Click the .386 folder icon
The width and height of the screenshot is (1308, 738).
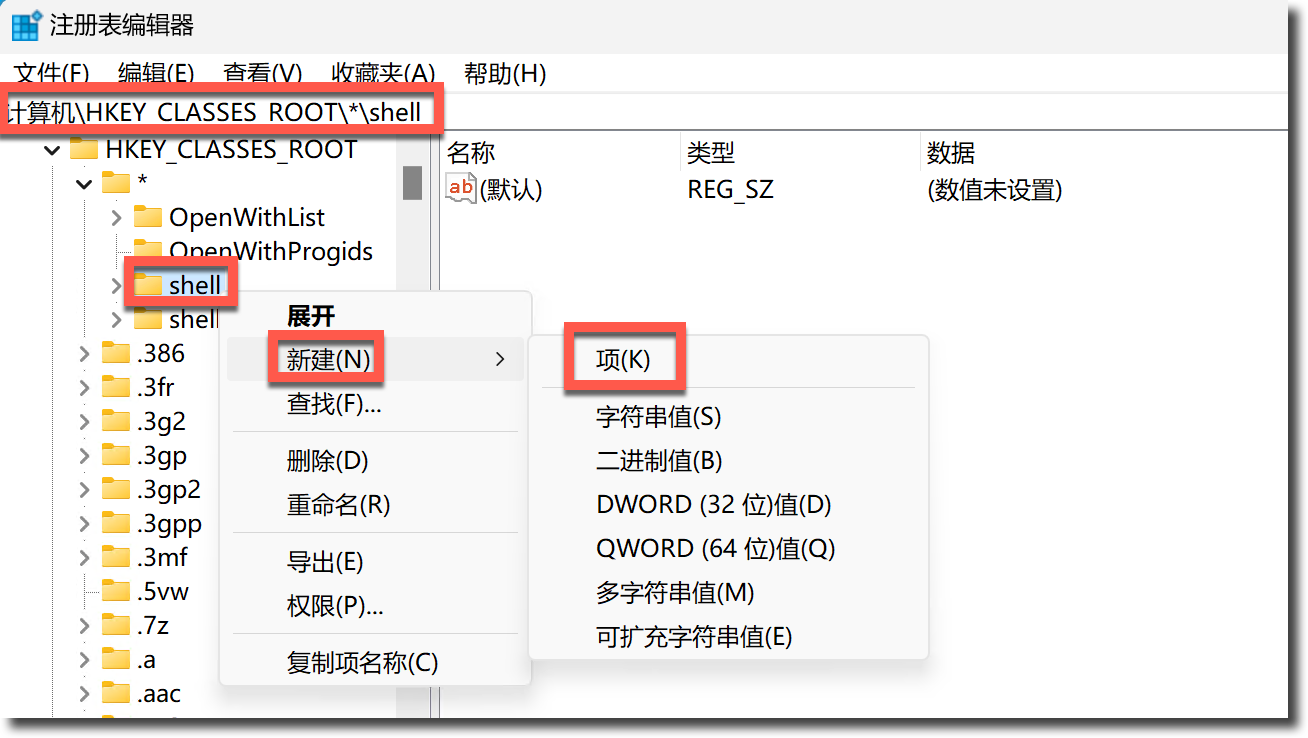coord(116,353)
